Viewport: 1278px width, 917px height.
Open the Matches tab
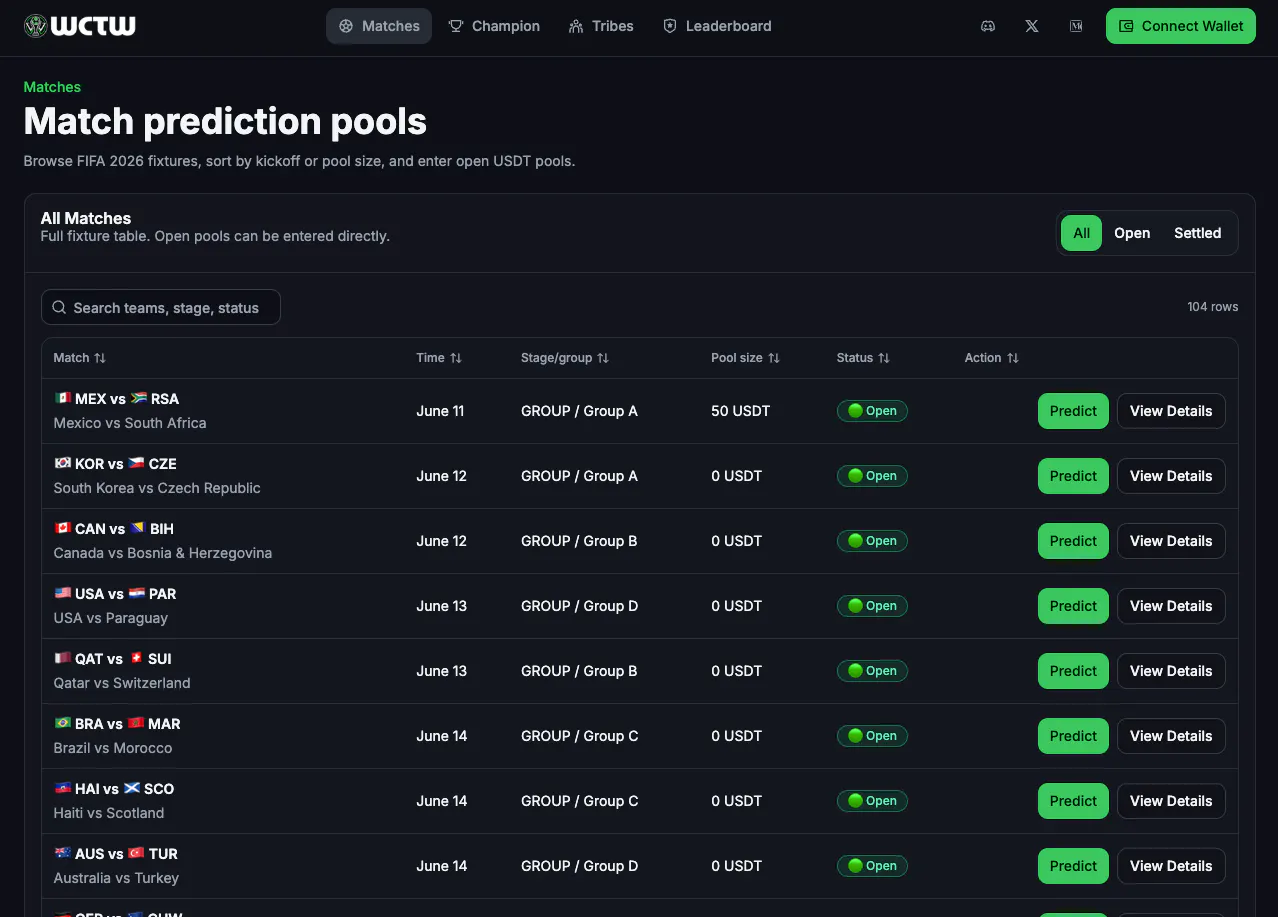coord(379,26)
